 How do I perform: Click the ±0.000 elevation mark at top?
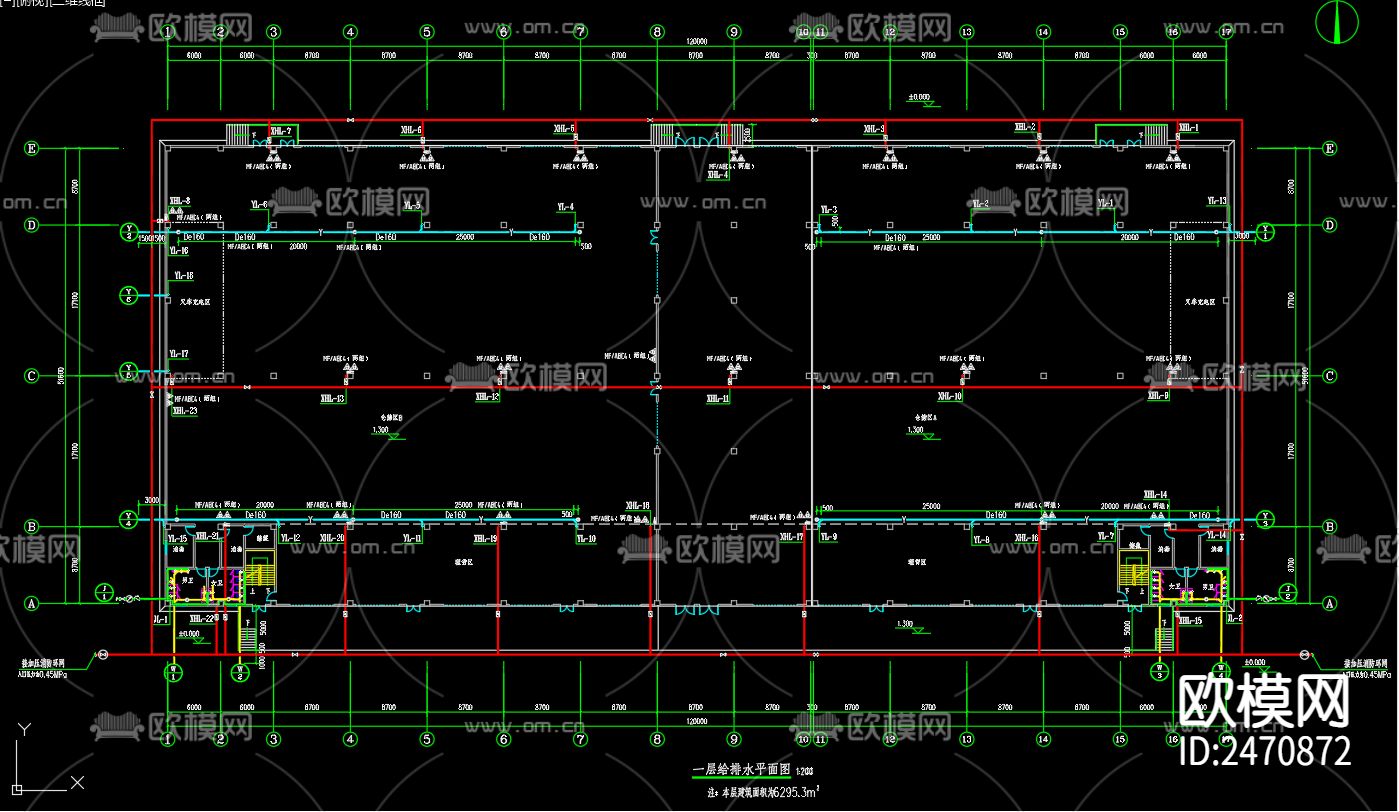click(918, 97)
